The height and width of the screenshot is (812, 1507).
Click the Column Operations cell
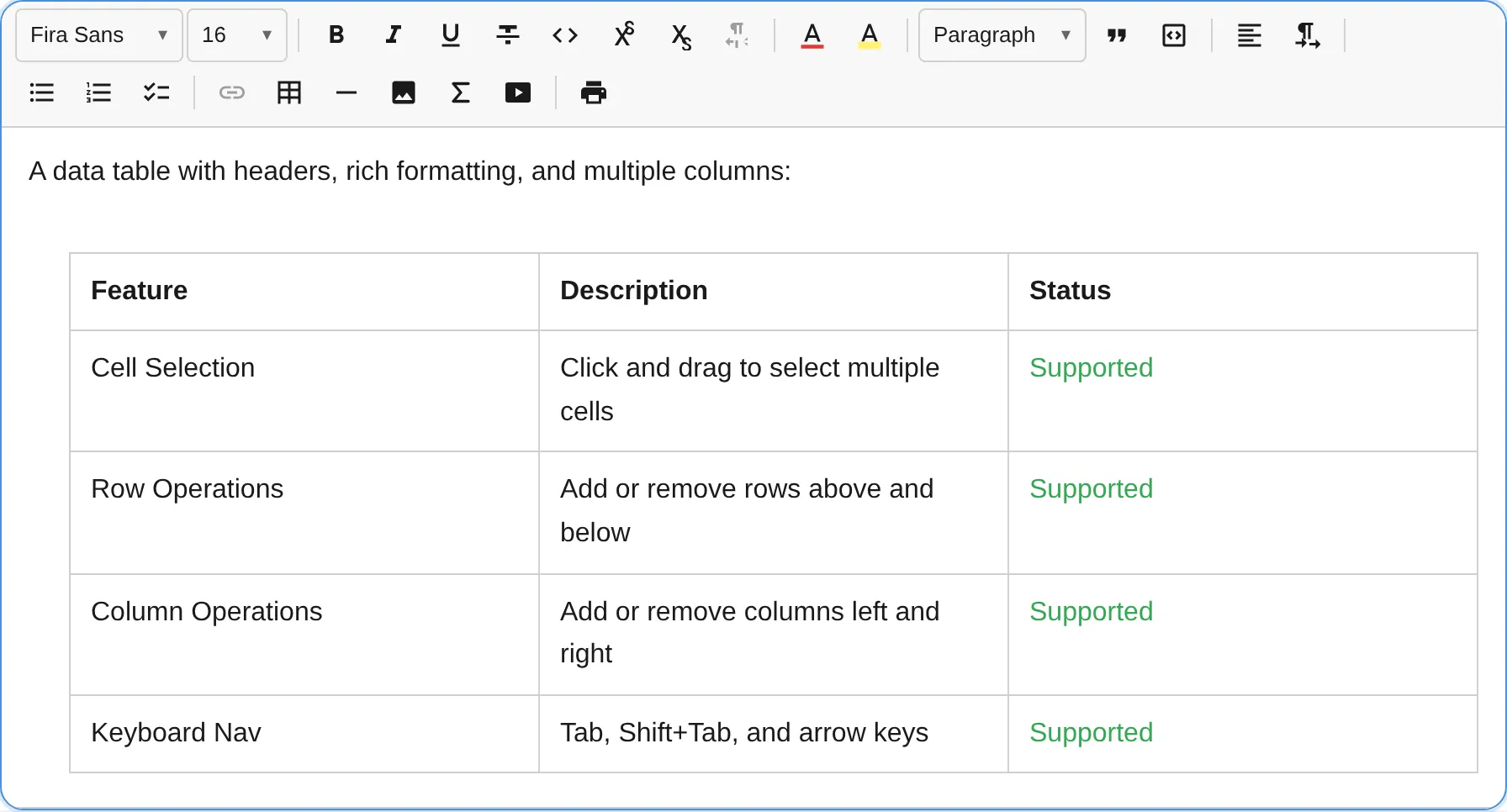[304, 635]
